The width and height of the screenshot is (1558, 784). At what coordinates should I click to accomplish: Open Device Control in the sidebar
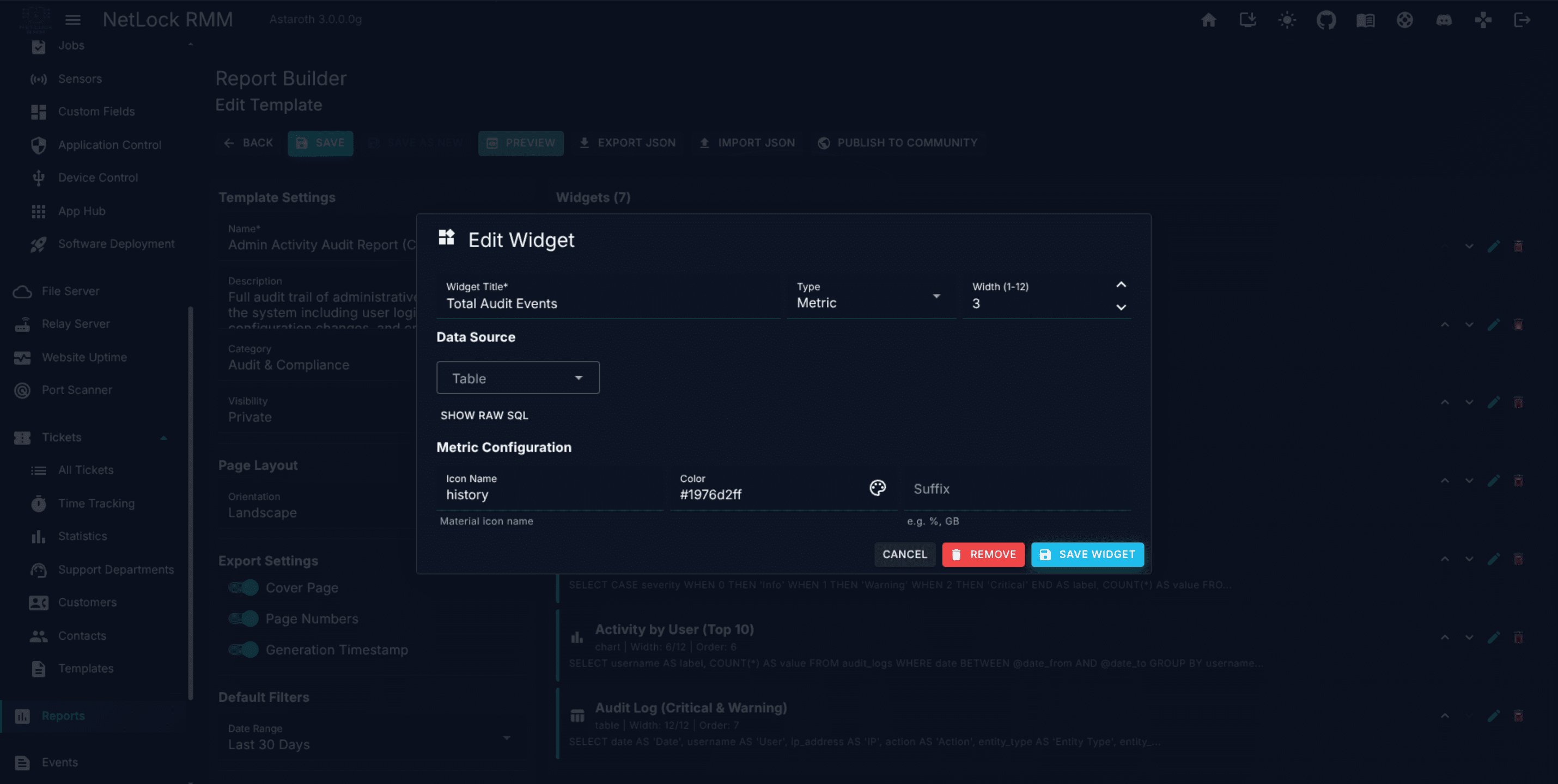coord(97,177)
